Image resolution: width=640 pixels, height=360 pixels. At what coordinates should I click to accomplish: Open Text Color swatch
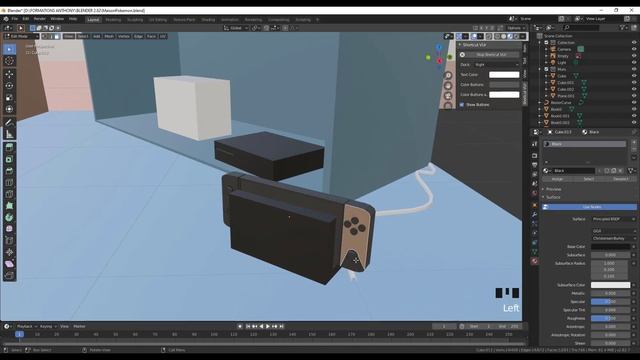click(504, 75)
